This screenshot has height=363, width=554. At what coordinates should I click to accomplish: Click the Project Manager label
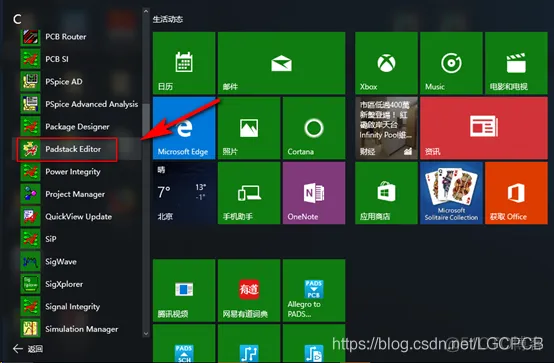75,194
